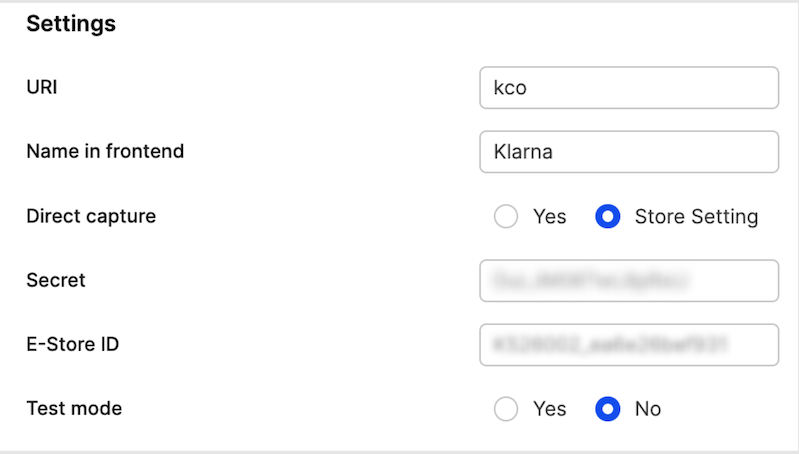The width and height of the screenshot is (799, 454).
Task: Click the 'No' text for Test mode
Action: click(x=647, y=409)
